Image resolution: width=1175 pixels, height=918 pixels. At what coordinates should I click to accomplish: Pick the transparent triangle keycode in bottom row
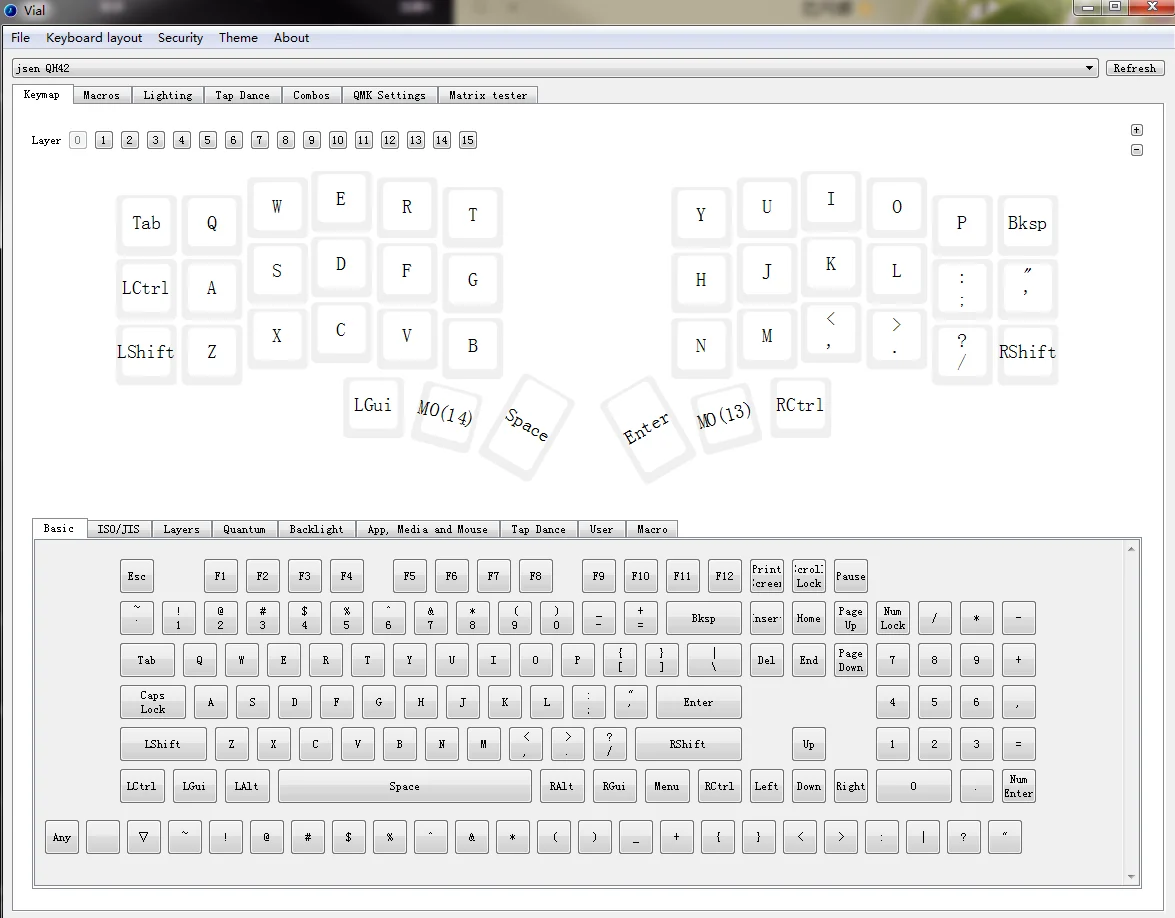coord(144,837)
